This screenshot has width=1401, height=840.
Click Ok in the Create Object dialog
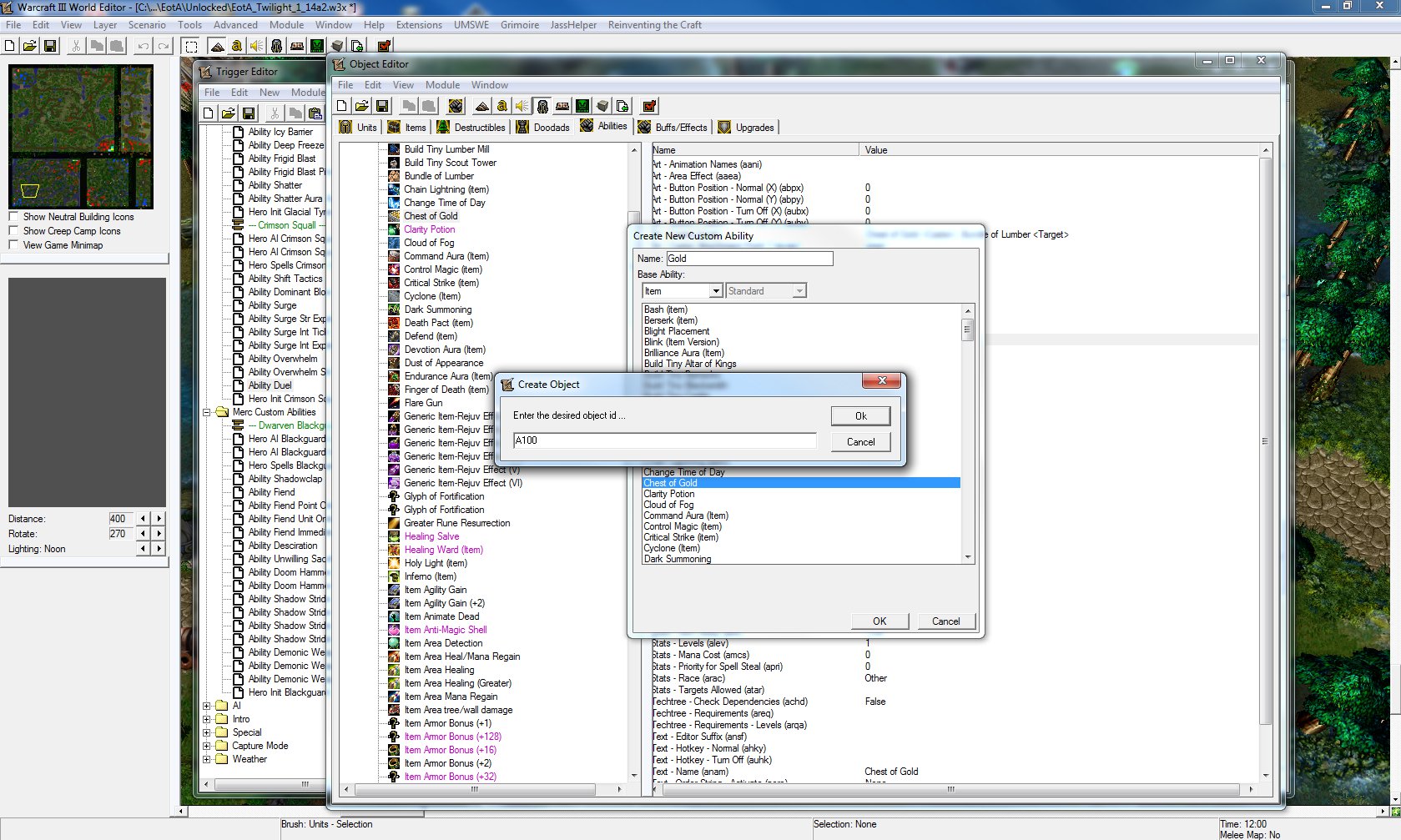(x=860, y=416)
